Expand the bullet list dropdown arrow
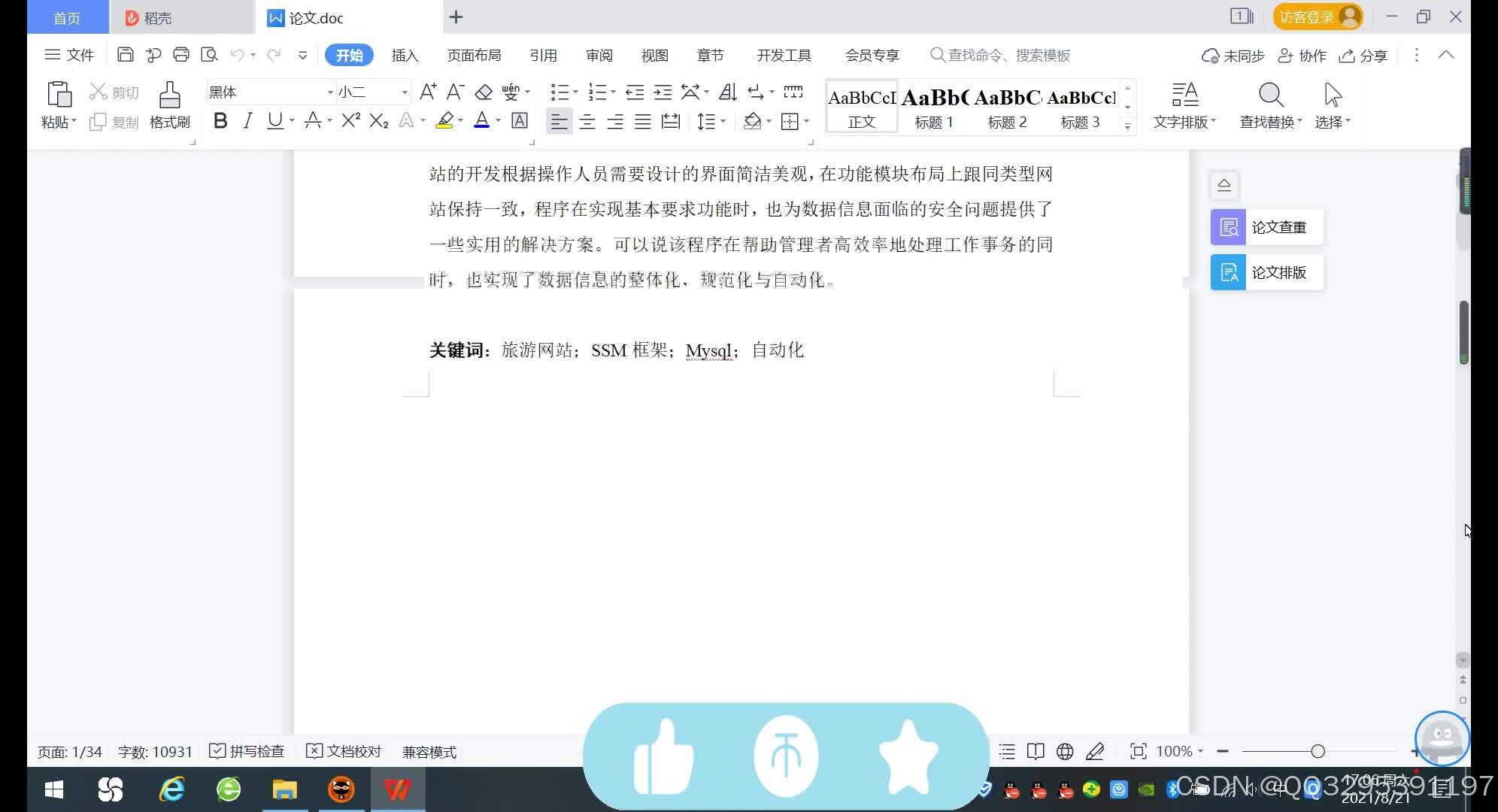 pyautogui.click(x=575, y=92)
